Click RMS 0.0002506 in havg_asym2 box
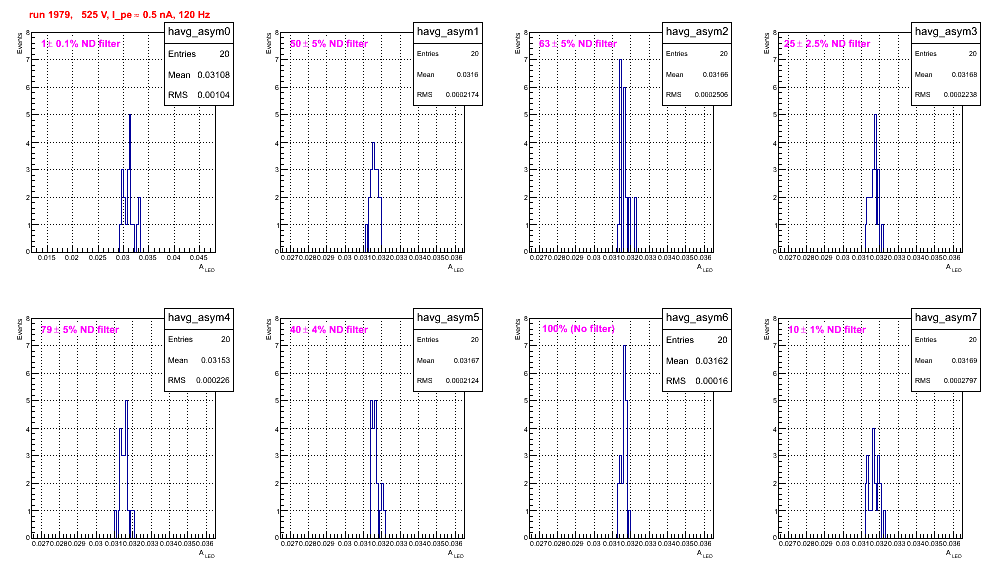This screenshot has height=572, width=996. coord(697,95)
